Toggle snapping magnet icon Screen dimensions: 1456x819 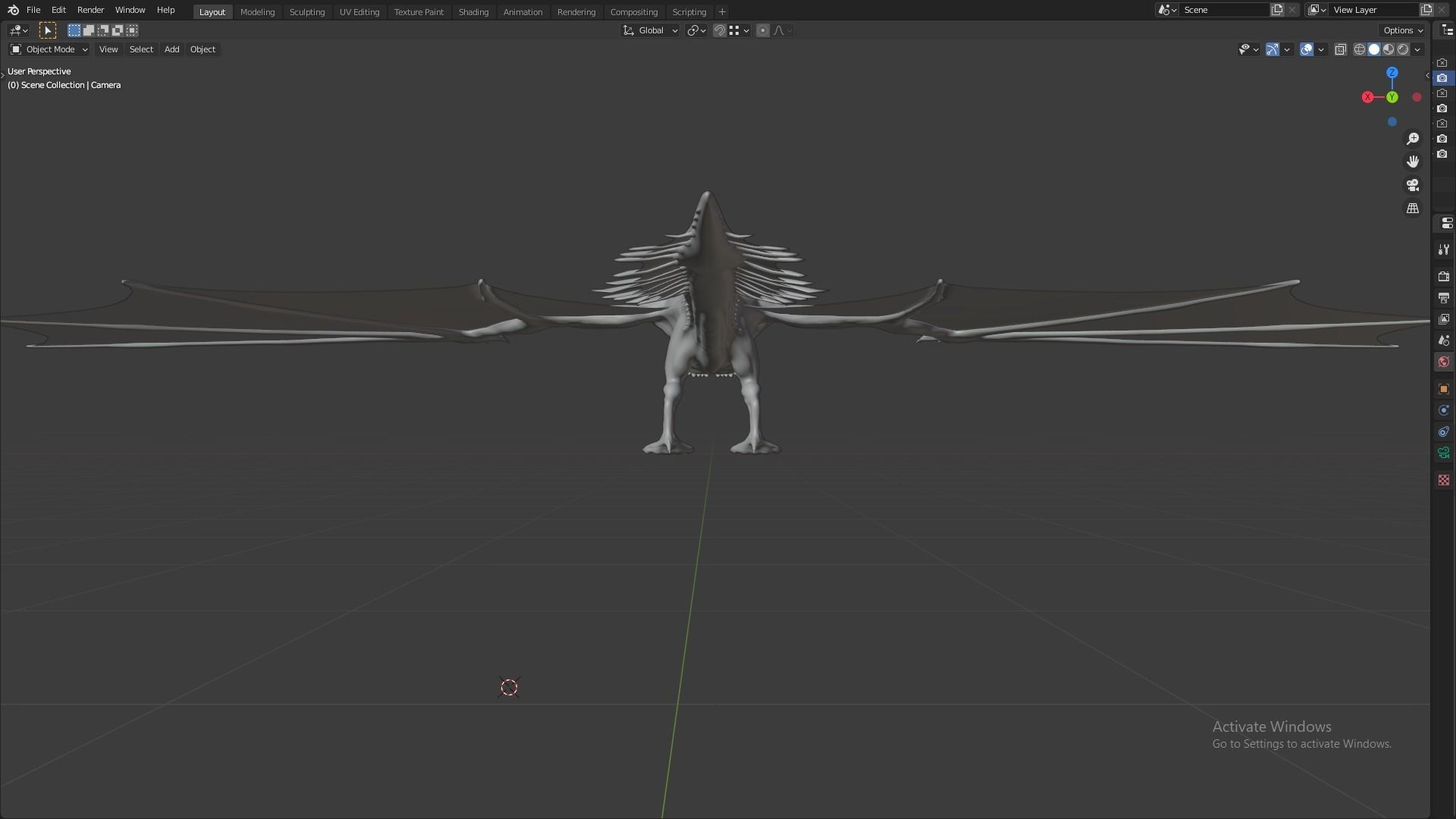pos(720,30)
